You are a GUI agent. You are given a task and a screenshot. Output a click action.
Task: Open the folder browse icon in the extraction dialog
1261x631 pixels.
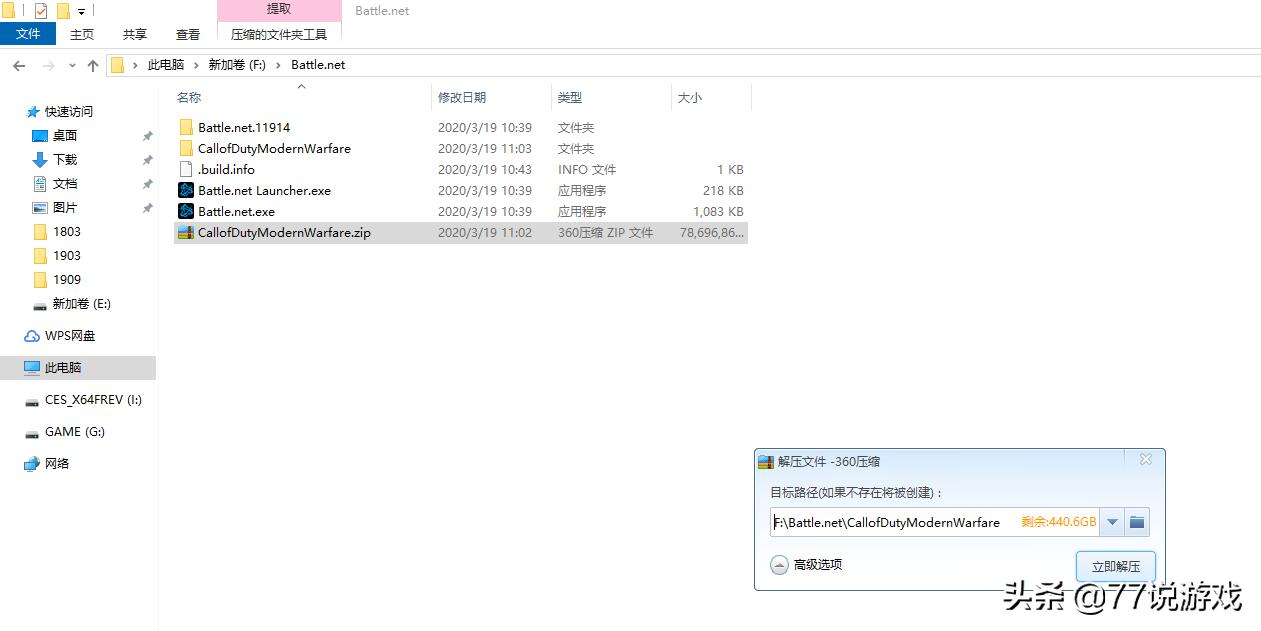pyautogui.click(x=1137, y=521)
